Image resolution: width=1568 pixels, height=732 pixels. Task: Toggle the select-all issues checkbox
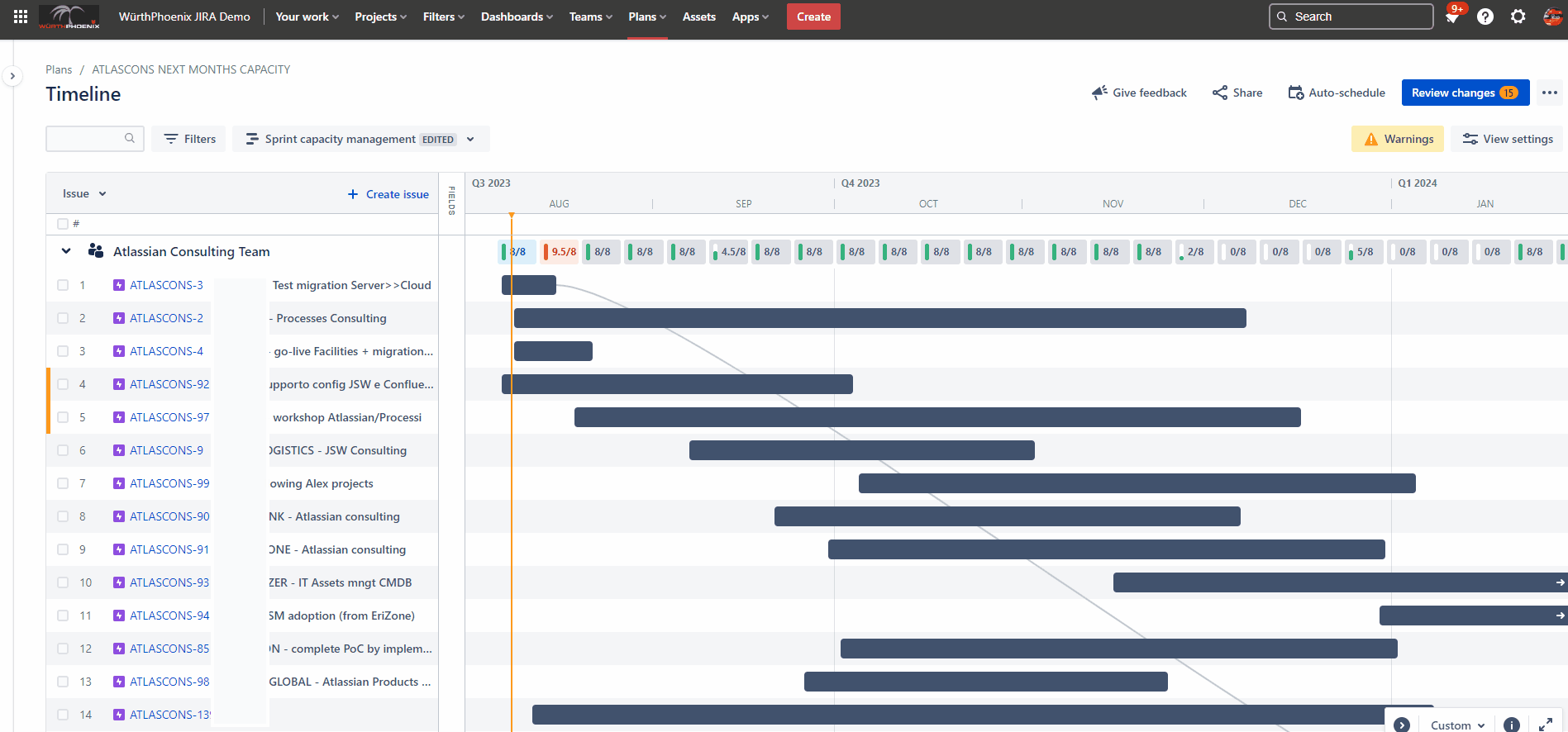coord(63,224)
